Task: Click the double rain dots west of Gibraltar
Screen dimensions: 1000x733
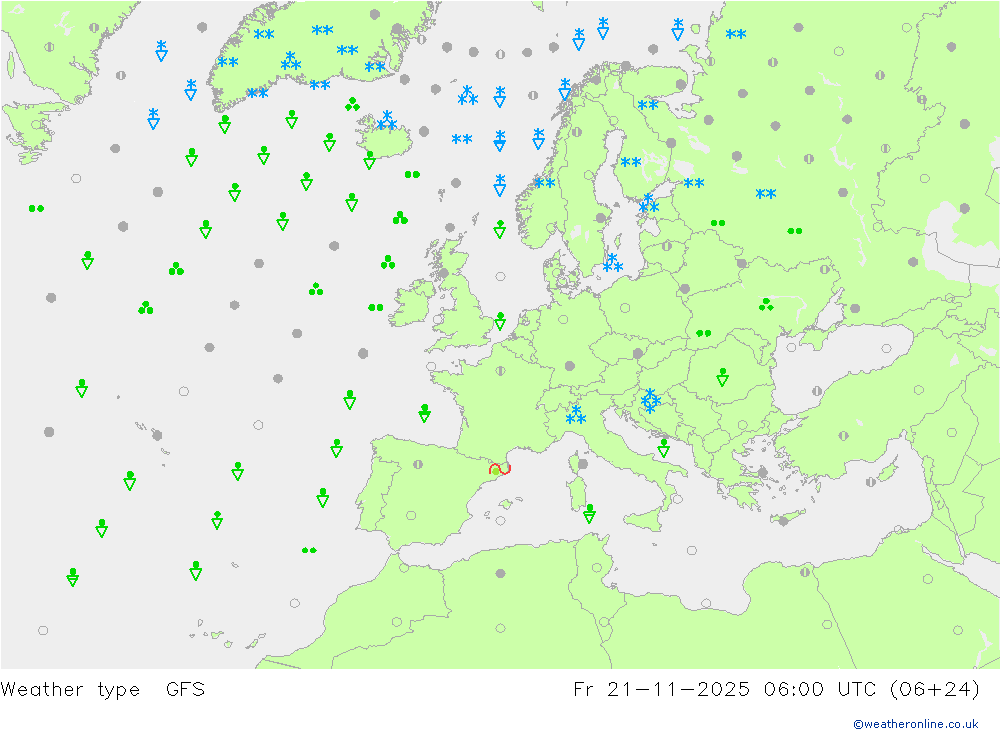Action: coord(309,550)
